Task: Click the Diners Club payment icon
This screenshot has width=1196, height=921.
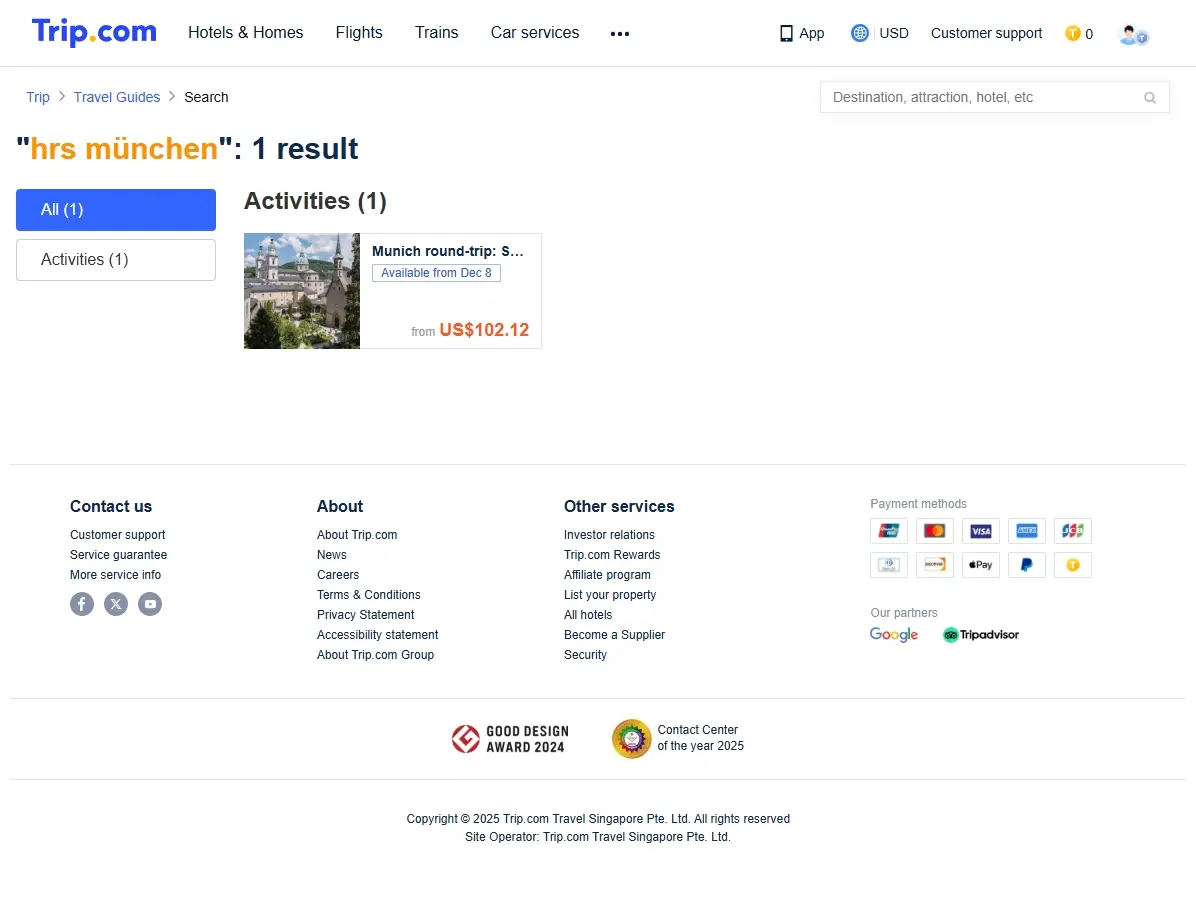Action: (x=889, y=565)
